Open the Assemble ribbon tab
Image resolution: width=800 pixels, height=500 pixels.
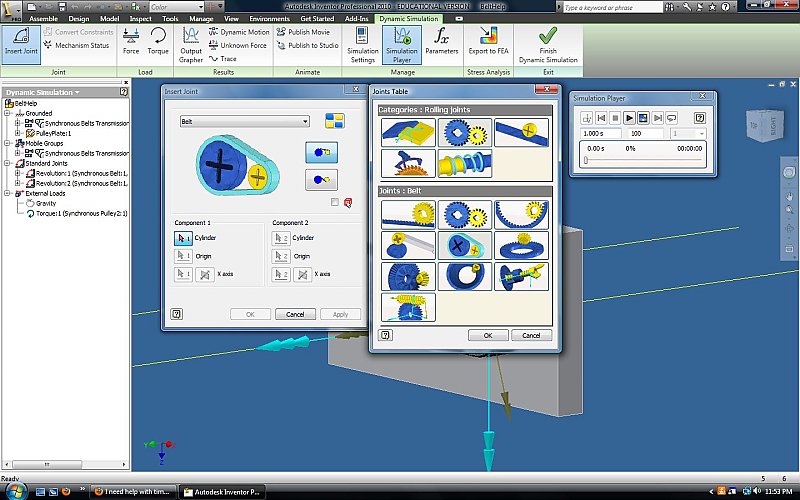(43, 18)
